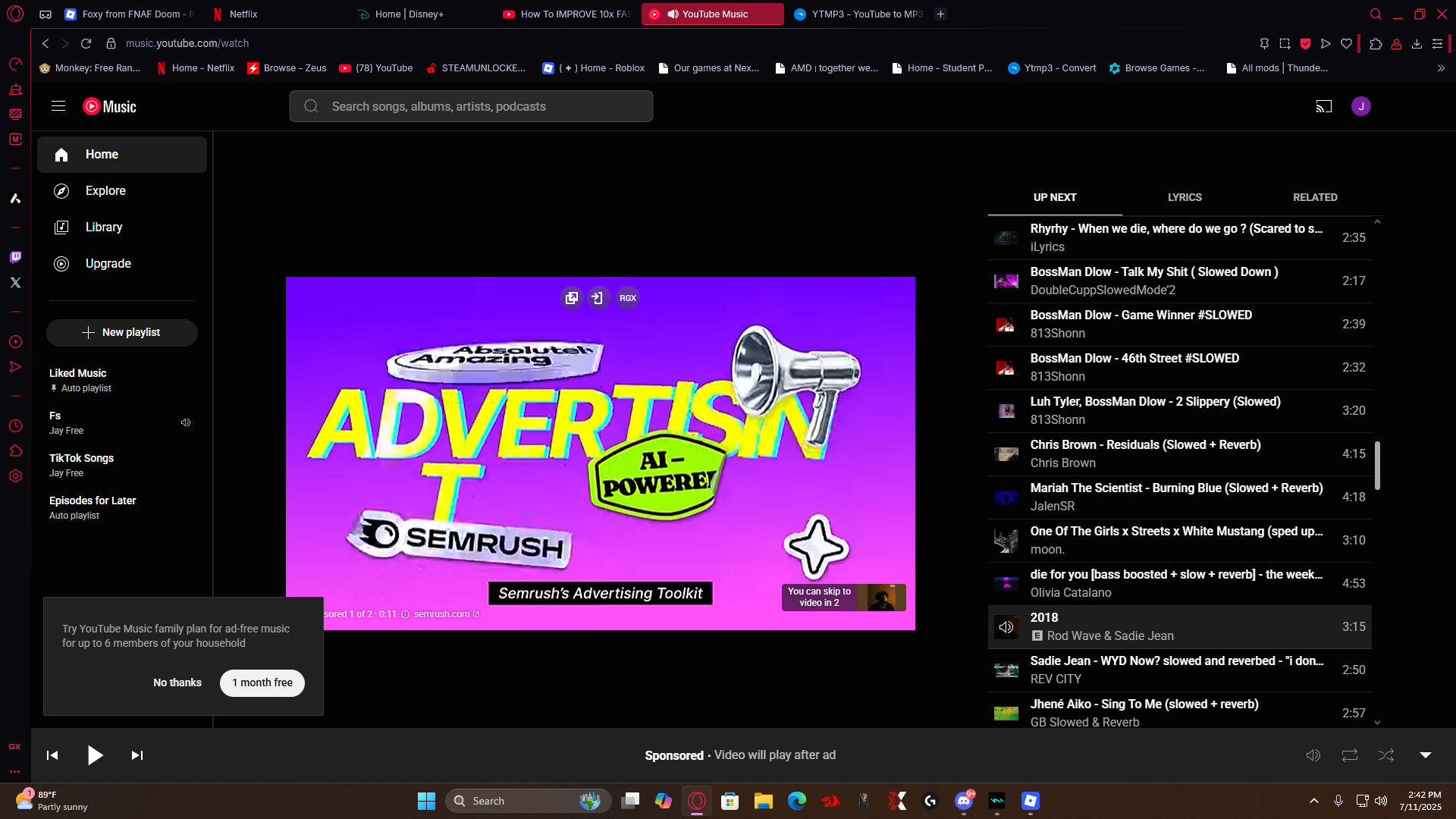Go to Home in the sidebar
Screen dimensions: 1456x819
122,155
